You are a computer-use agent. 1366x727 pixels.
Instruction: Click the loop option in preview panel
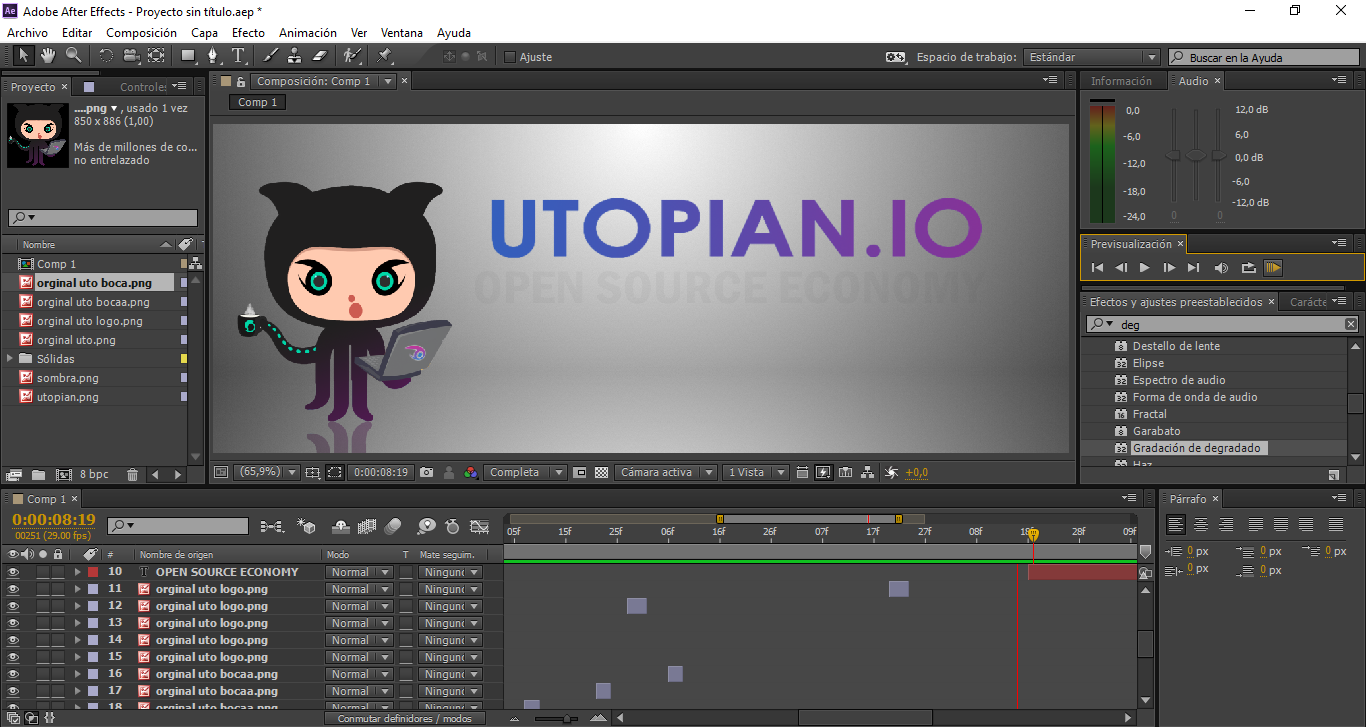[x=1248, y=267]
